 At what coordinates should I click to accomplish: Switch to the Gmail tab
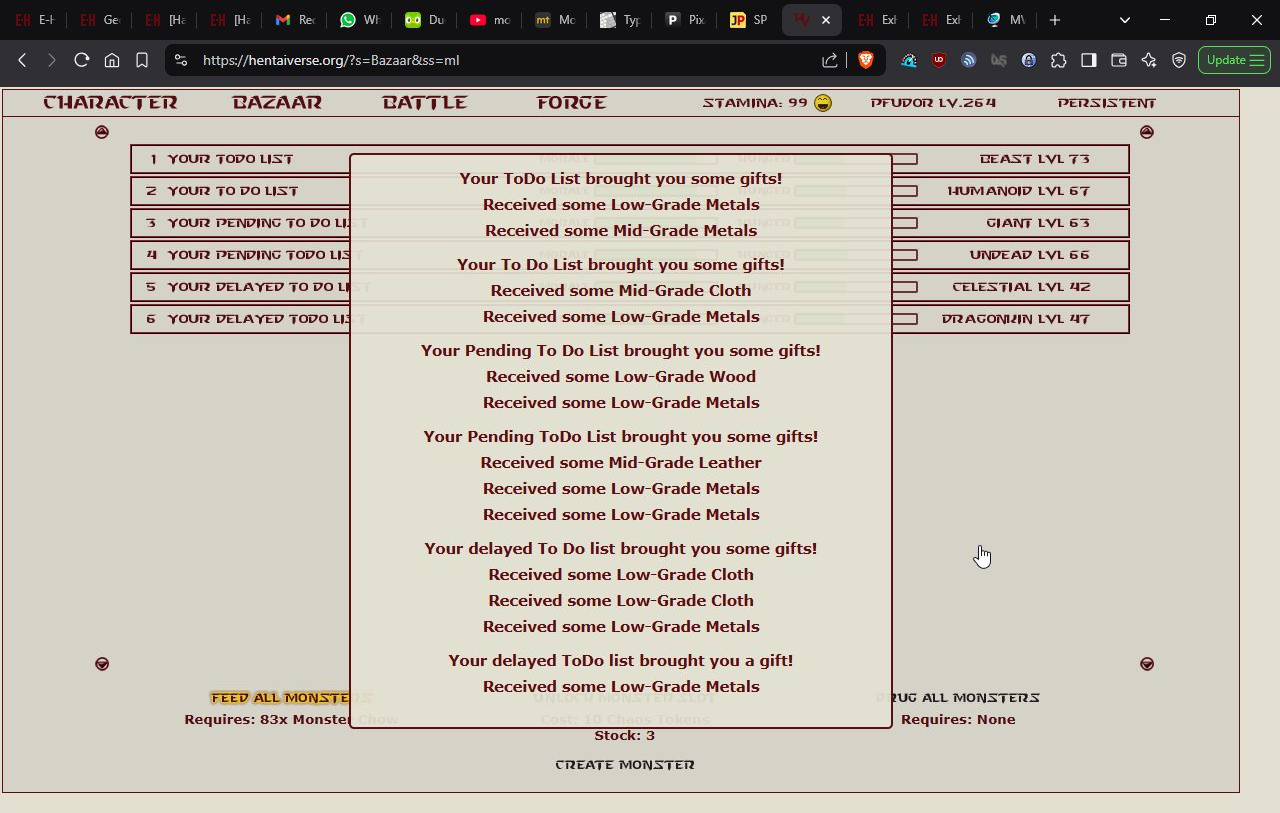pyautogui.click(x=294, y=20)
